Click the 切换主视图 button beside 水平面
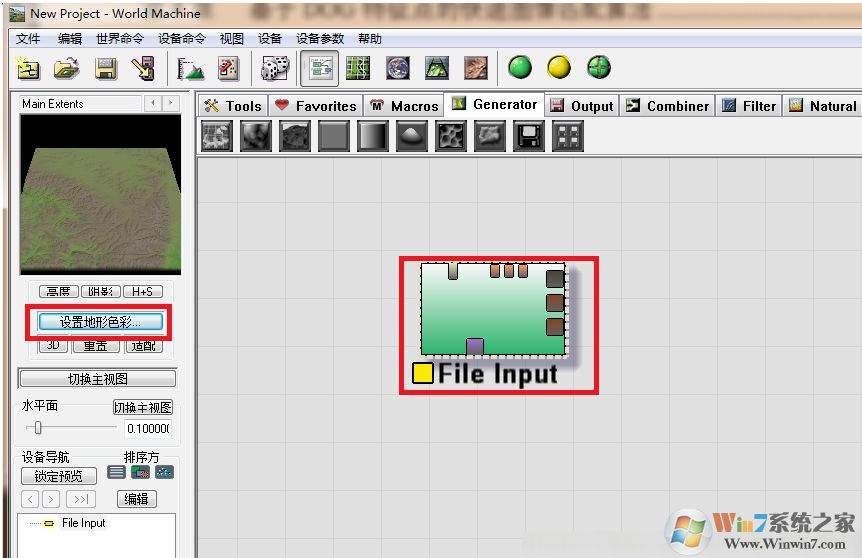The height and width of the screenshot is (558, 862). pyautogui.click(x=143, y=407)
